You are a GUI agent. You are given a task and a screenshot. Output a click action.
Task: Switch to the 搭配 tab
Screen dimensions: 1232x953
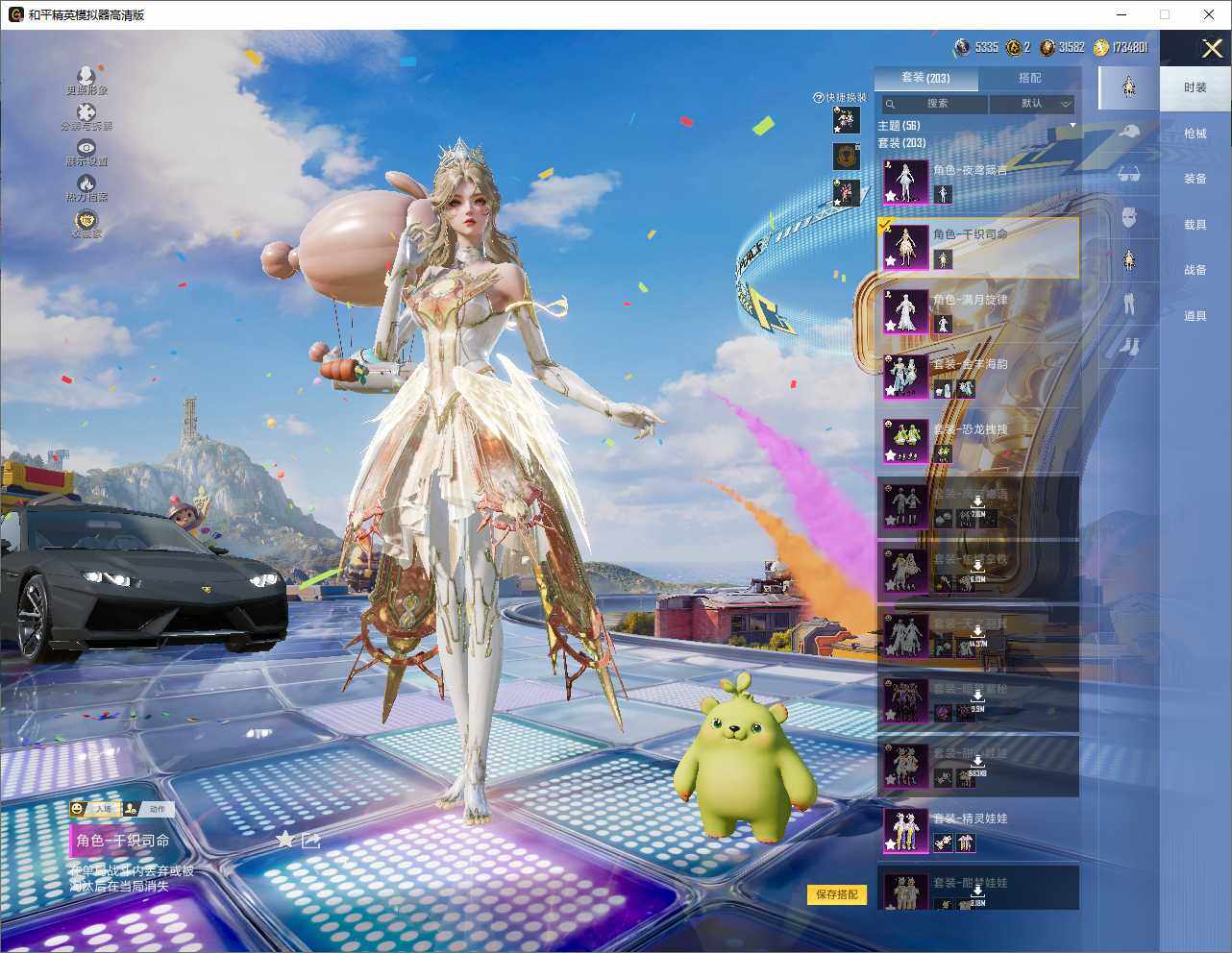[x=1029, y=78]
